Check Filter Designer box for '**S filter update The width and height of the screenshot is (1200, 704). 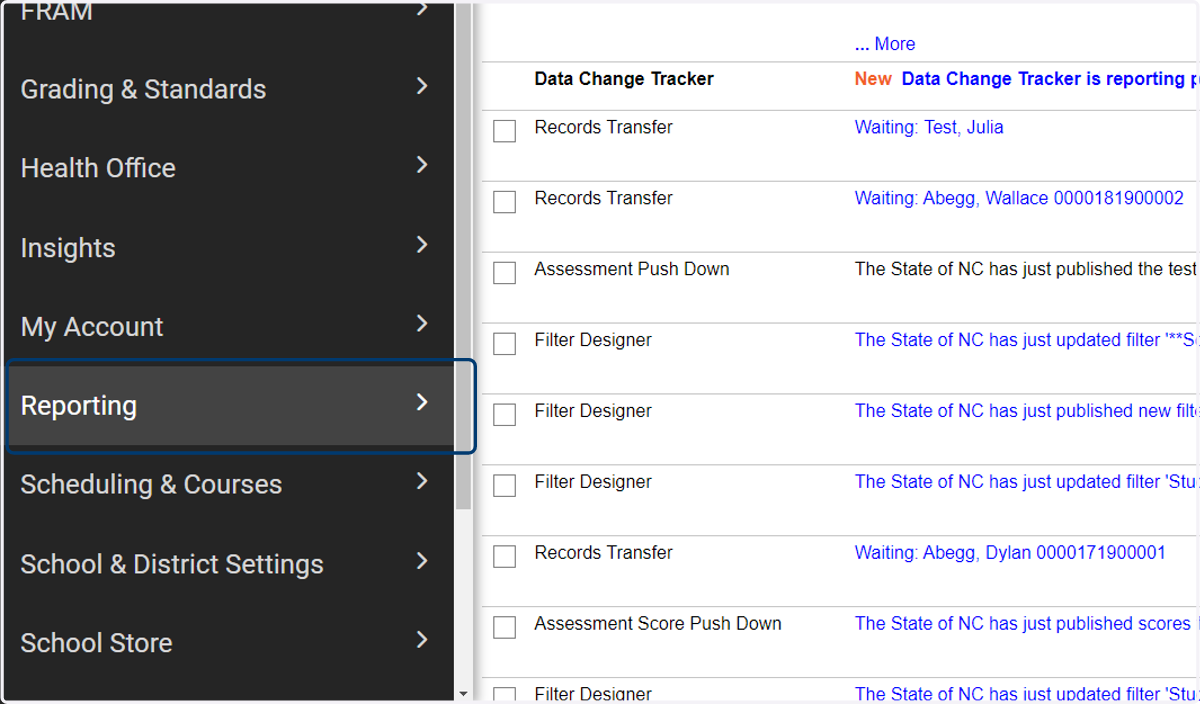point(505,344)
